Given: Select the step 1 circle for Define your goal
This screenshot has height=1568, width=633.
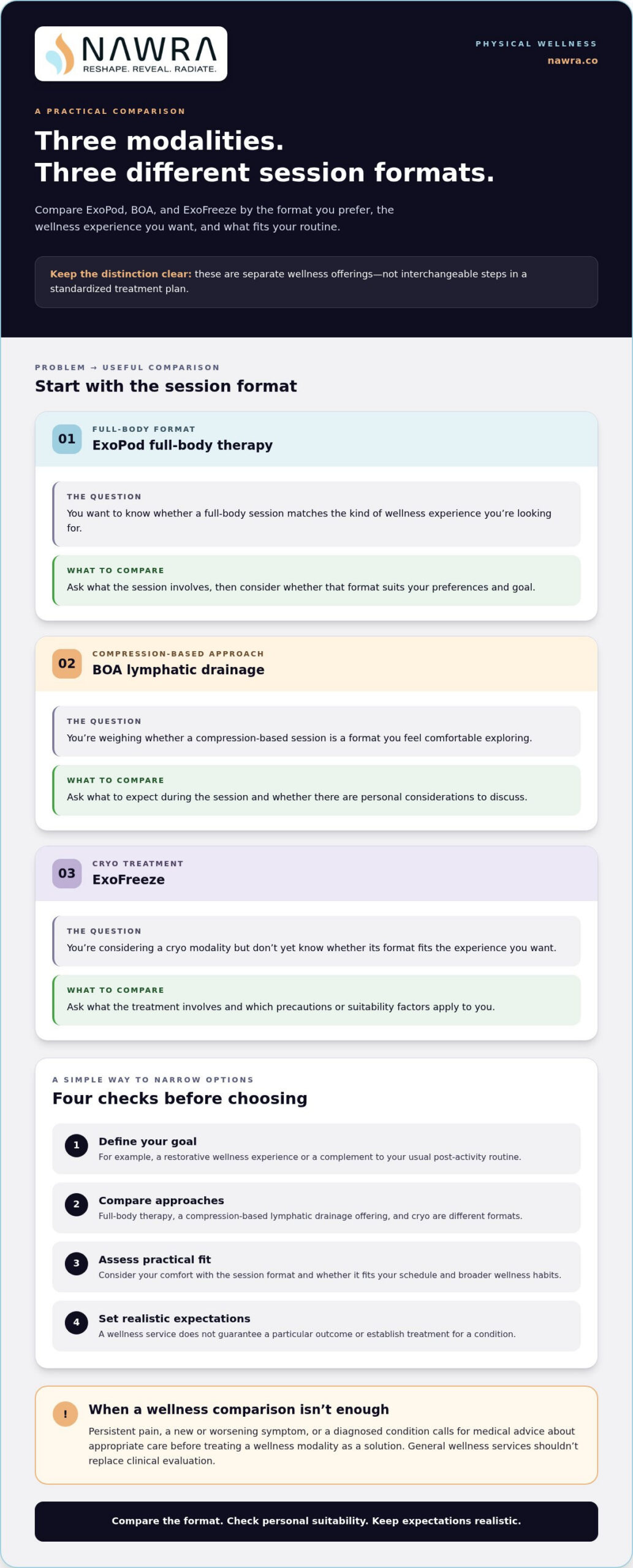Looking at the screenshot, I should pyautogui.click(x=77, y=1145).
